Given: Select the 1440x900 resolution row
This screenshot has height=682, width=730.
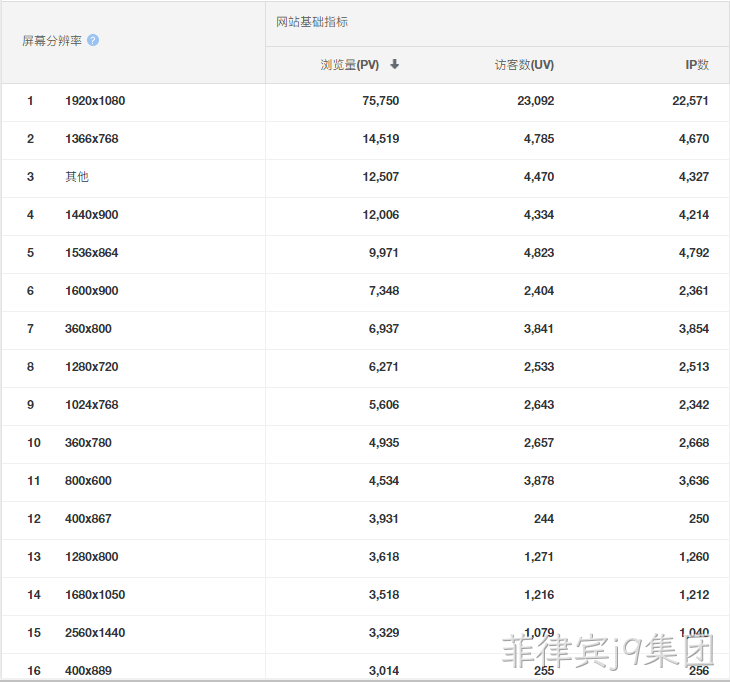Looking at the screenshot, I should point(365,215).
